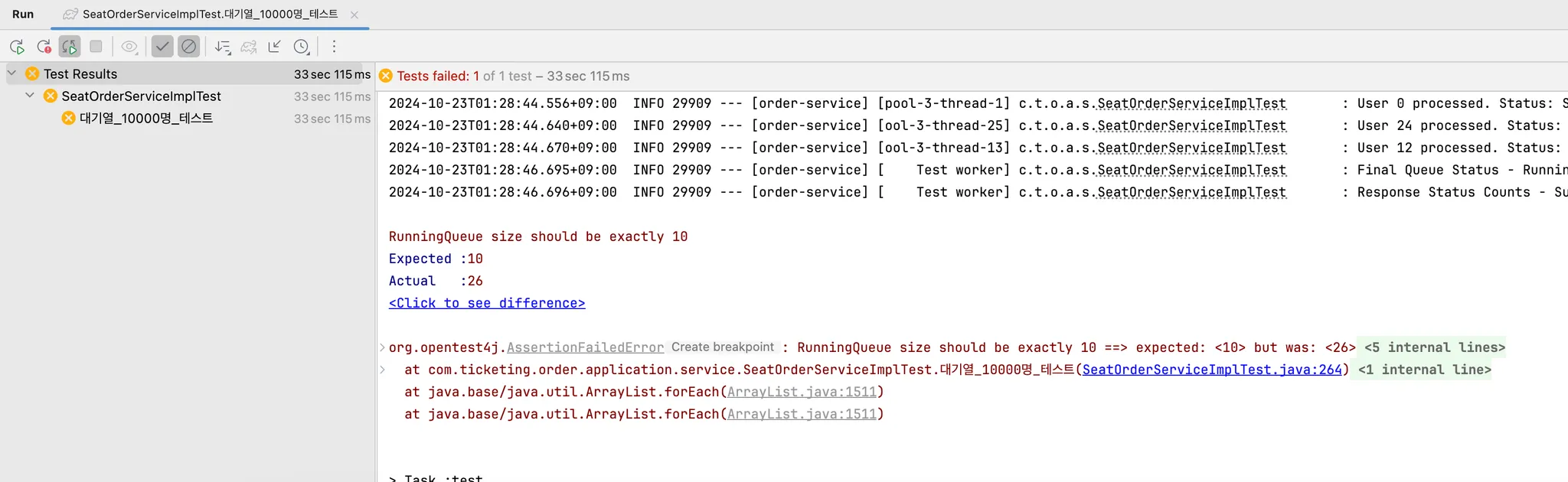Open the eye-shaped view options dropdown
The image size is (1568, 482).
(x=129, y=47)
